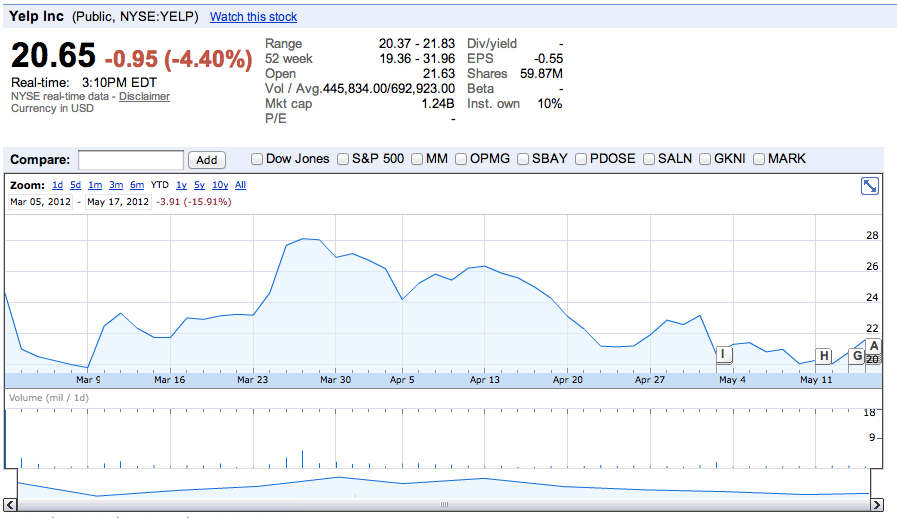Click left scroll arrow under chart
This screenshot has height=518, width=897.
tap(10, 505)
